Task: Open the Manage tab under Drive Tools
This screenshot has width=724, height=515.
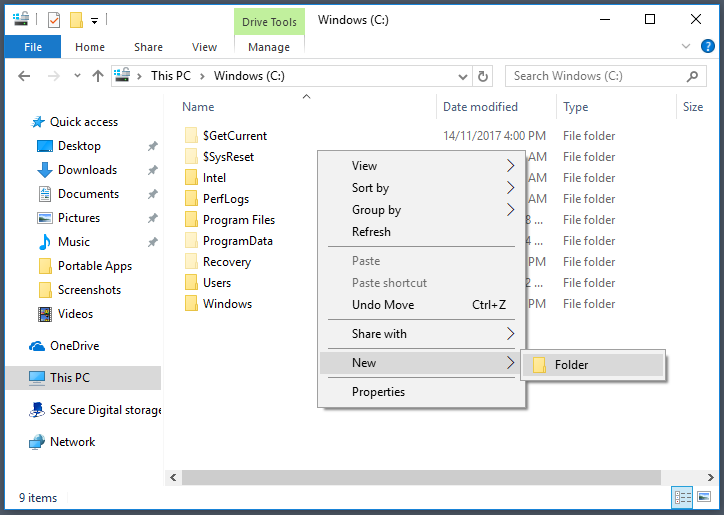Action: tap(269, 47)
